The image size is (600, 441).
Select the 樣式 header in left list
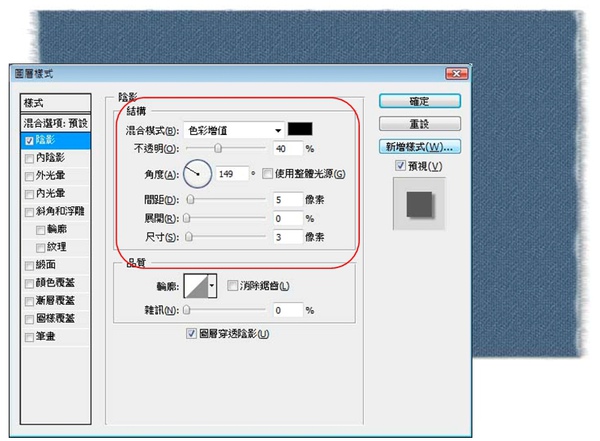click(56, 103)
